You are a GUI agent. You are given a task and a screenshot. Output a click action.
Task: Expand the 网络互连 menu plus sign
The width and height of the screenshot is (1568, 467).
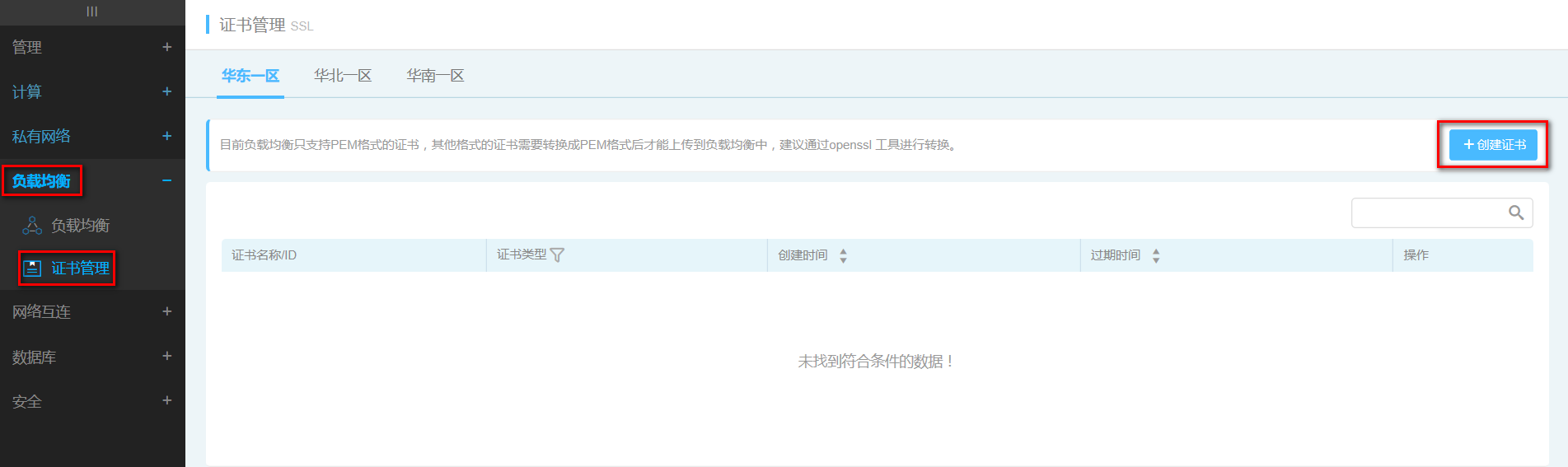167,311
